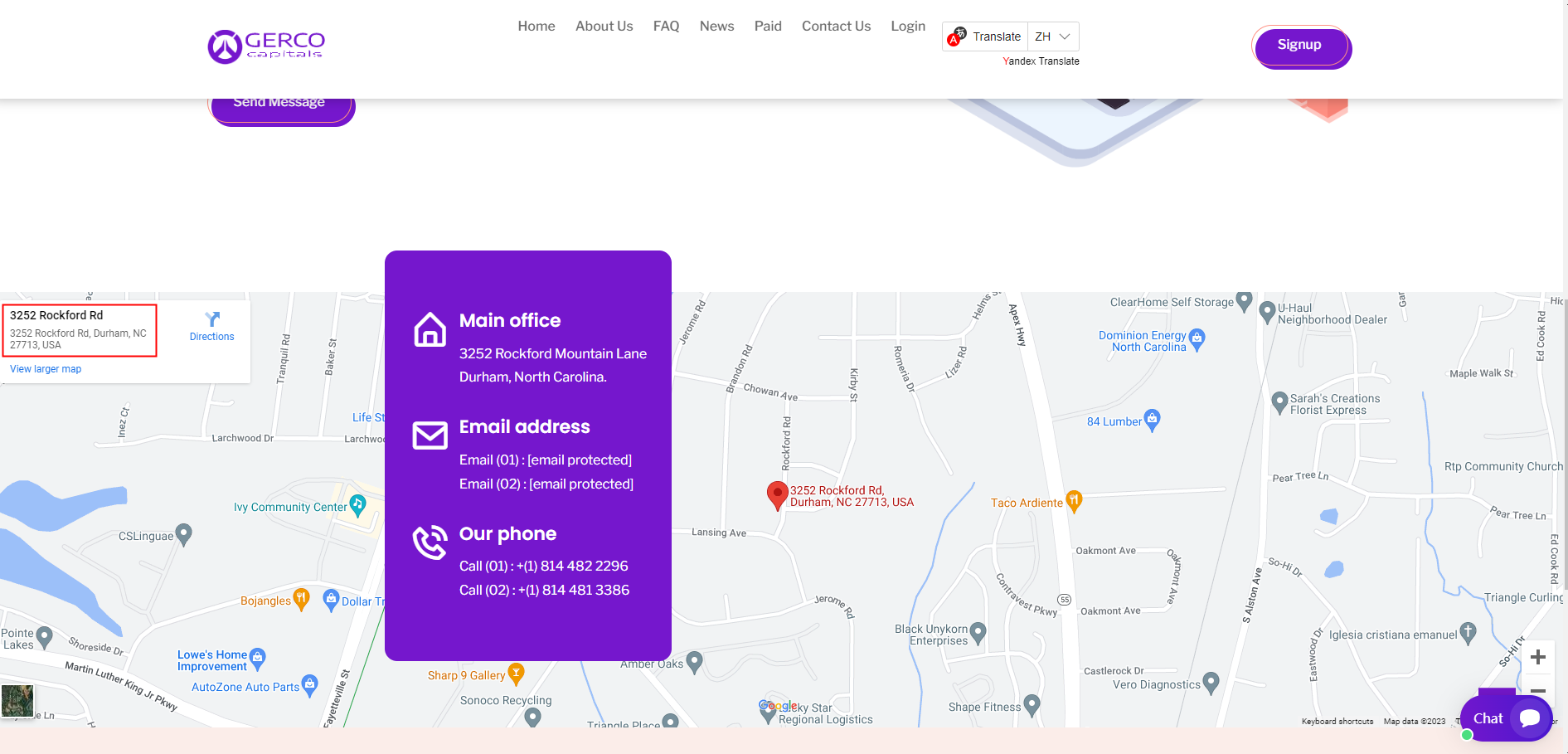
Task: Click the Pointe Lakes marker
Action: [x=45, y=636]
